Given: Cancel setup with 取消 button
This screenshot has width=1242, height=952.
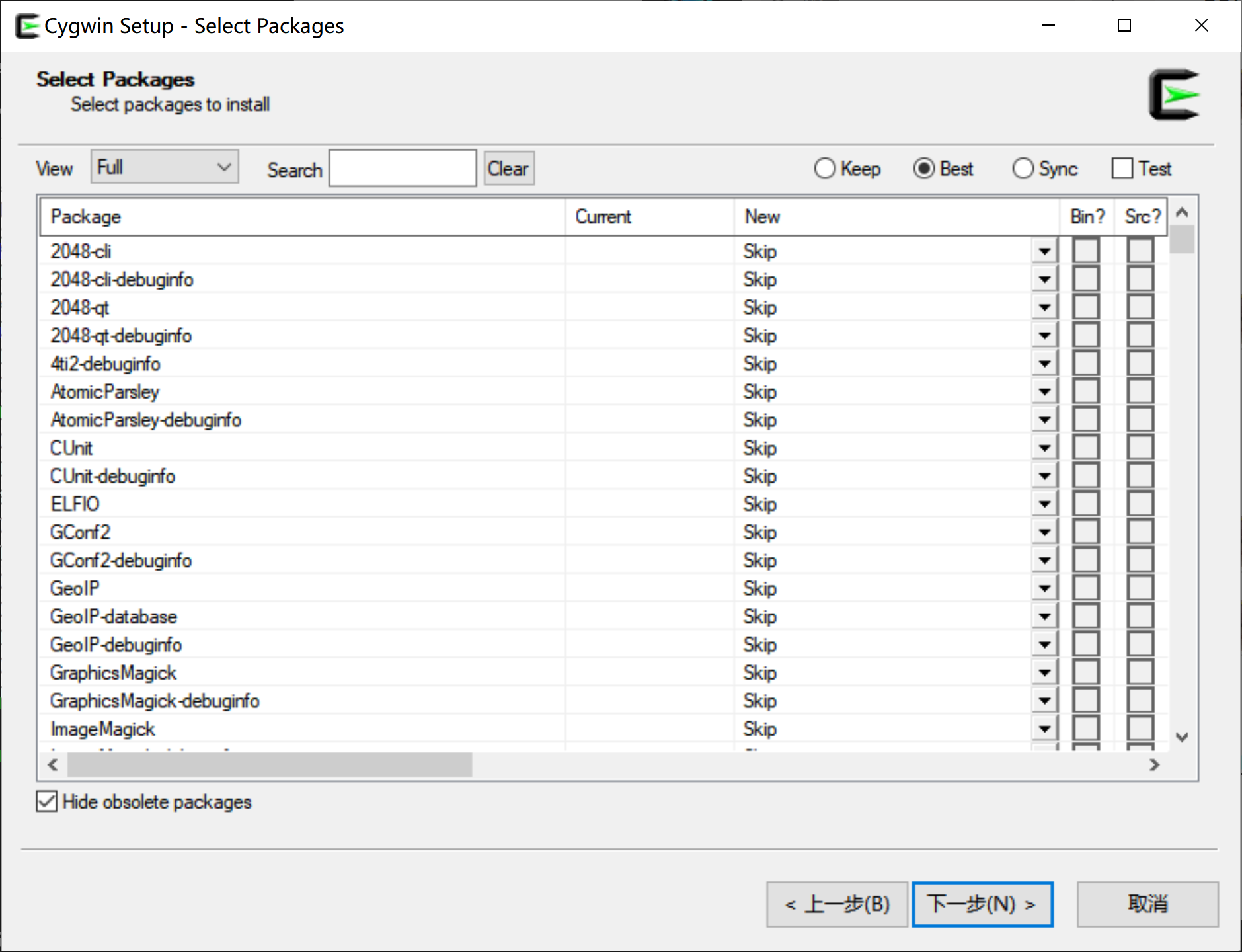Looking at the screenshot, I should pos(1147,904).
